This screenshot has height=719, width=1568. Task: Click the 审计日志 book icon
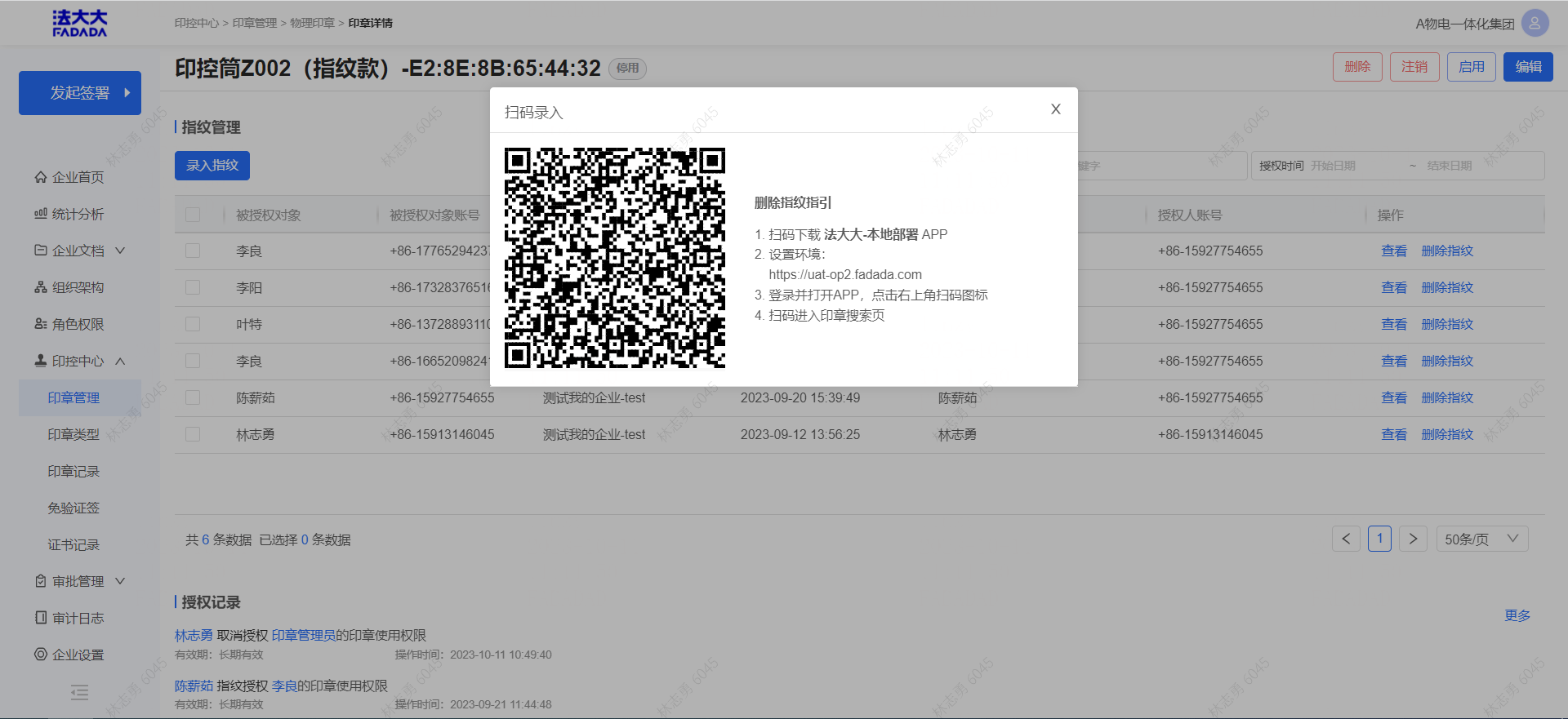click(x=41, y=618)
